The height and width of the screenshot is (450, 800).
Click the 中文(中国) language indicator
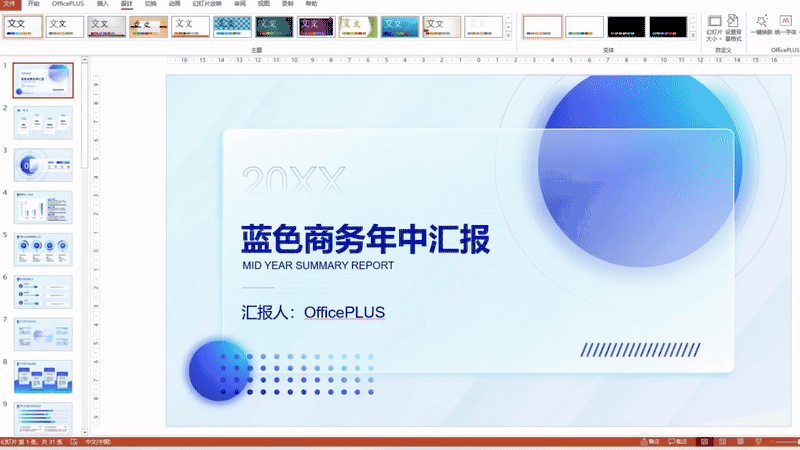click(x=98, y=442)
